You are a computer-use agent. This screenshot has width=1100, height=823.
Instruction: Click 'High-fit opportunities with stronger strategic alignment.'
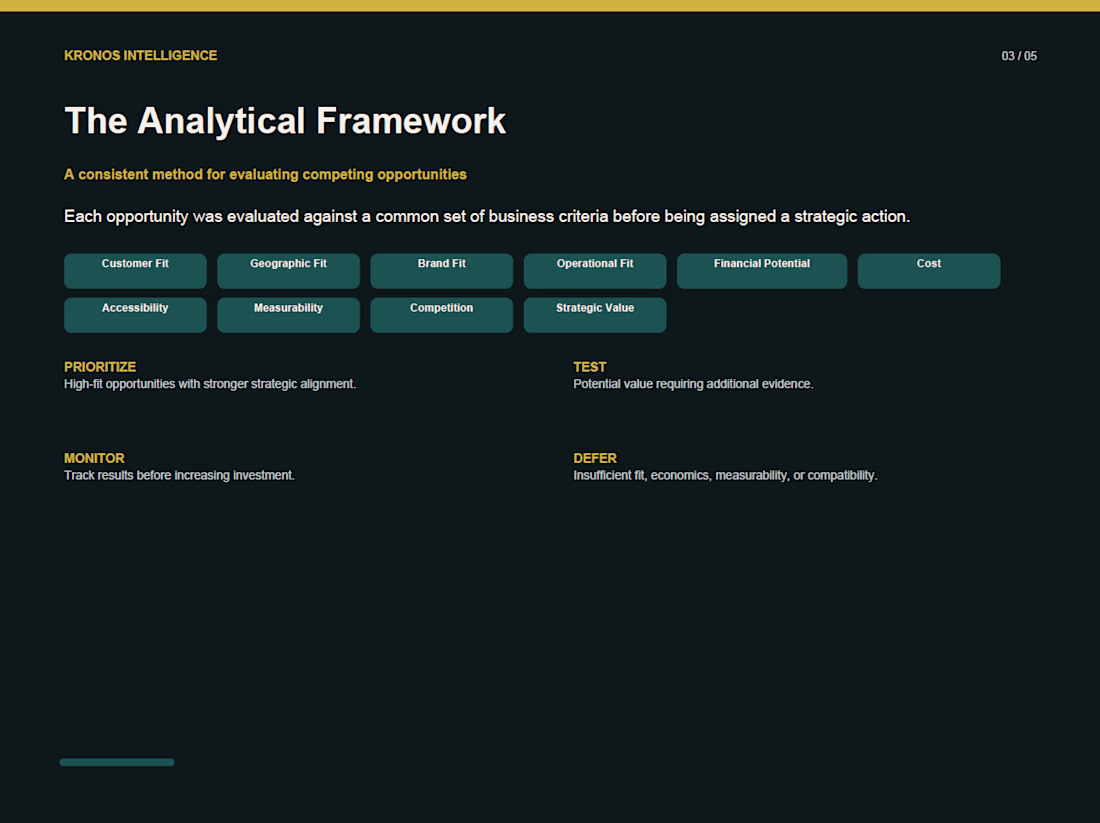pyautogui.click(x=210, y=384)
